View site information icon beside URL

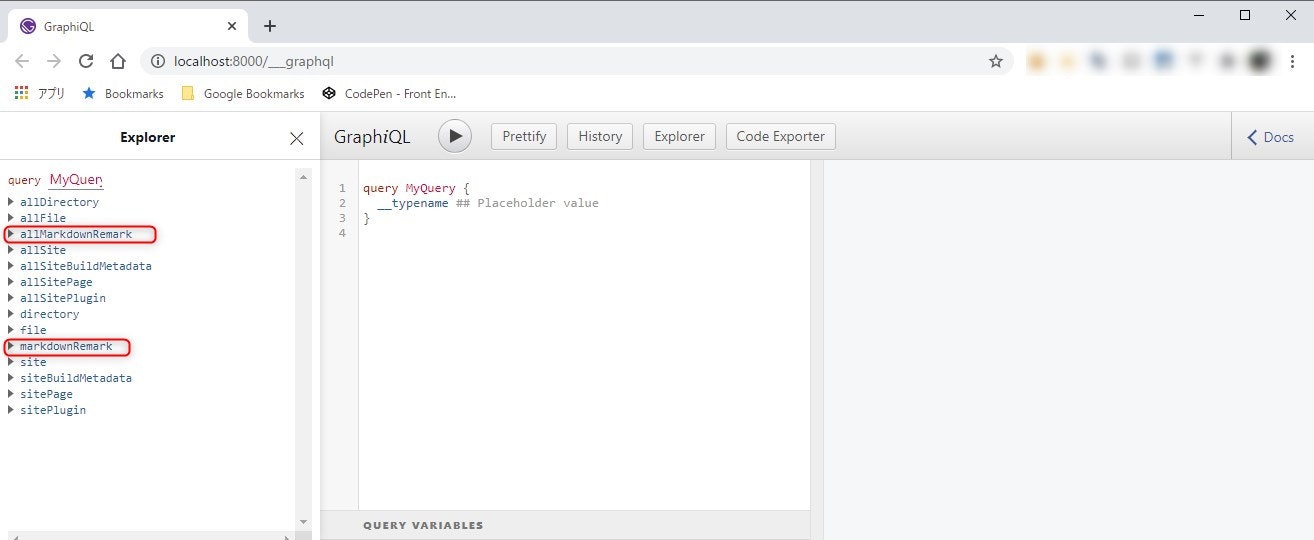pos(157,61)
